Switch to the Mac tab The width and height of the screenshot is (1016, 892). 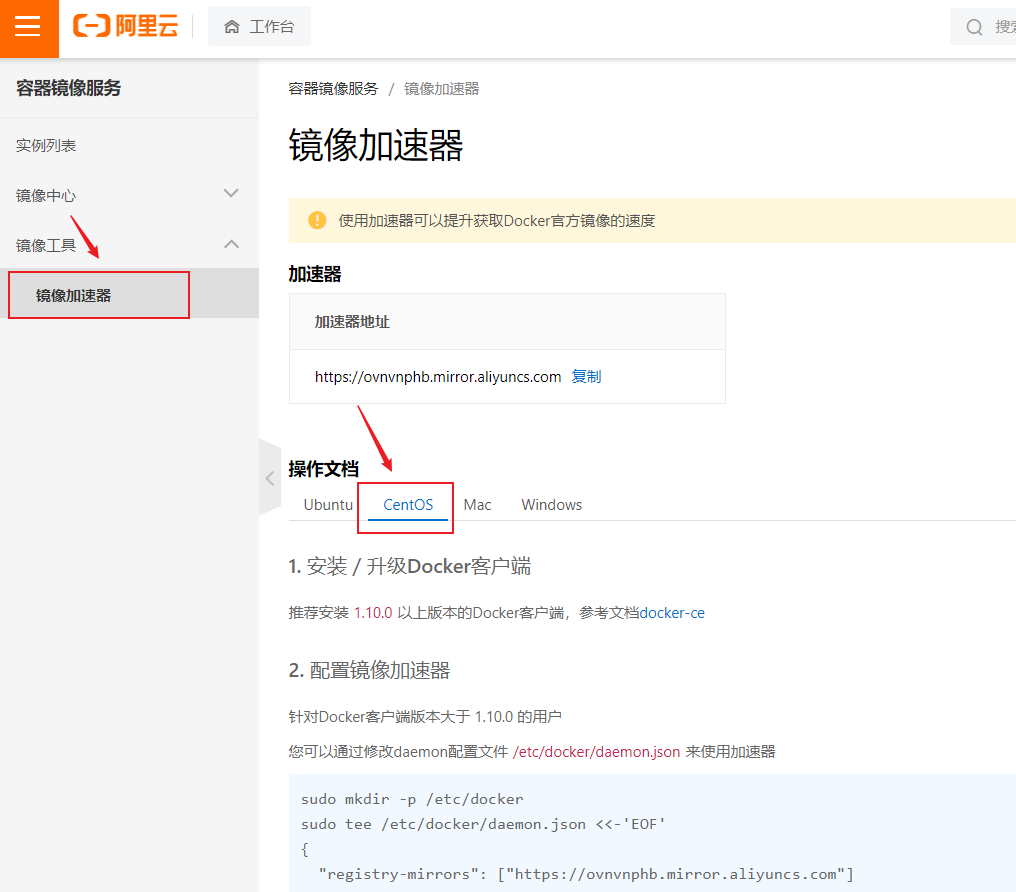click(477, 505)
